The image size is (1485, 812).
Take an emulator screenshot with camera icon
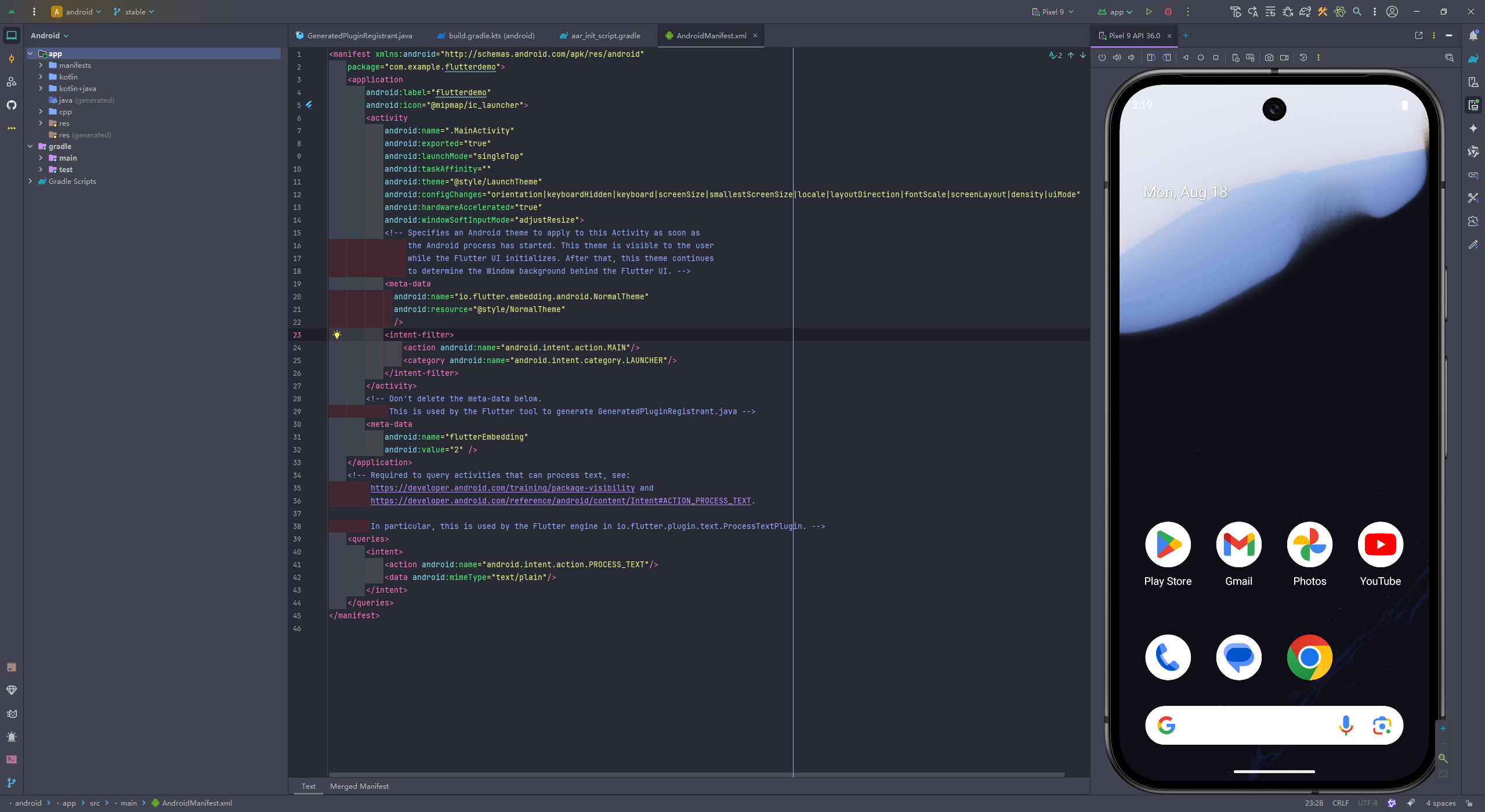click(1269, 57)
